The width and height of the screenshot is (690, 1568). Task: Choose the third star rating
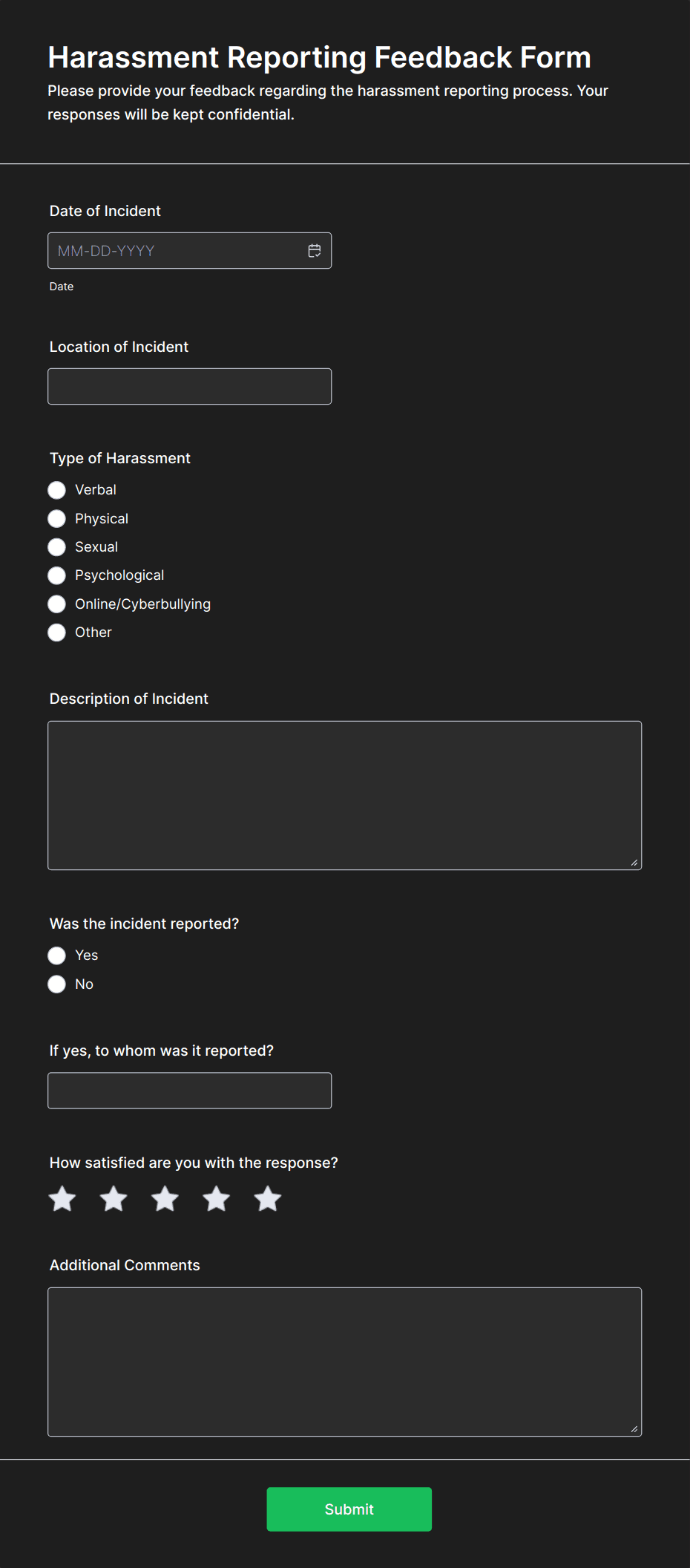point(165,1199)
